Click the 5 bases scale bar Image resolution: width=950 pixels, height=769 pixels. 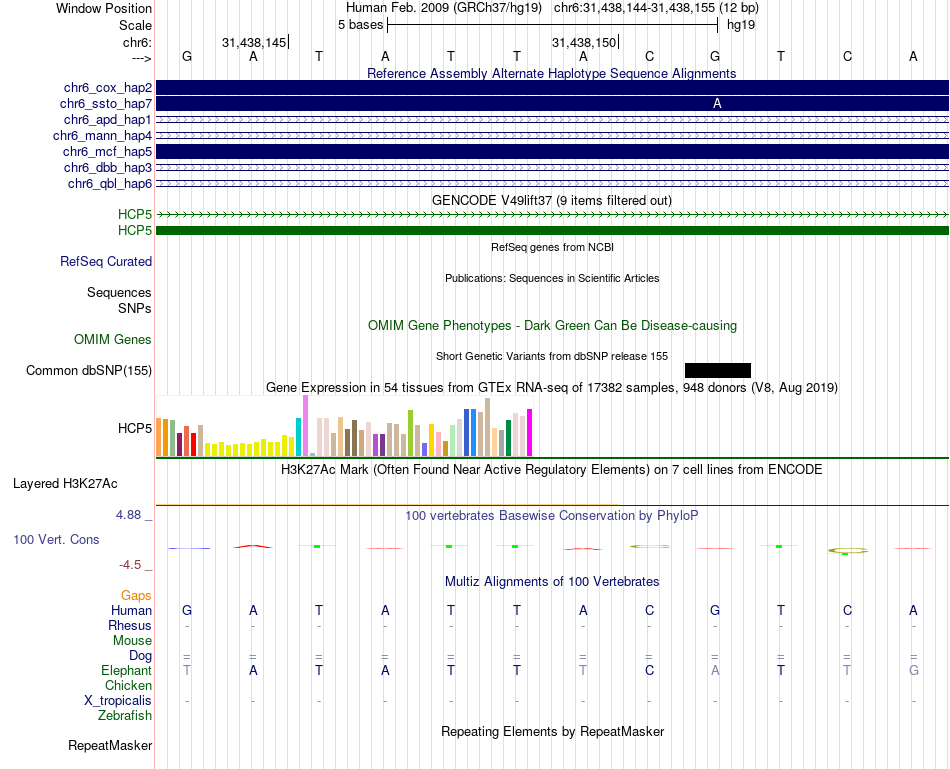tap(553, 25)
